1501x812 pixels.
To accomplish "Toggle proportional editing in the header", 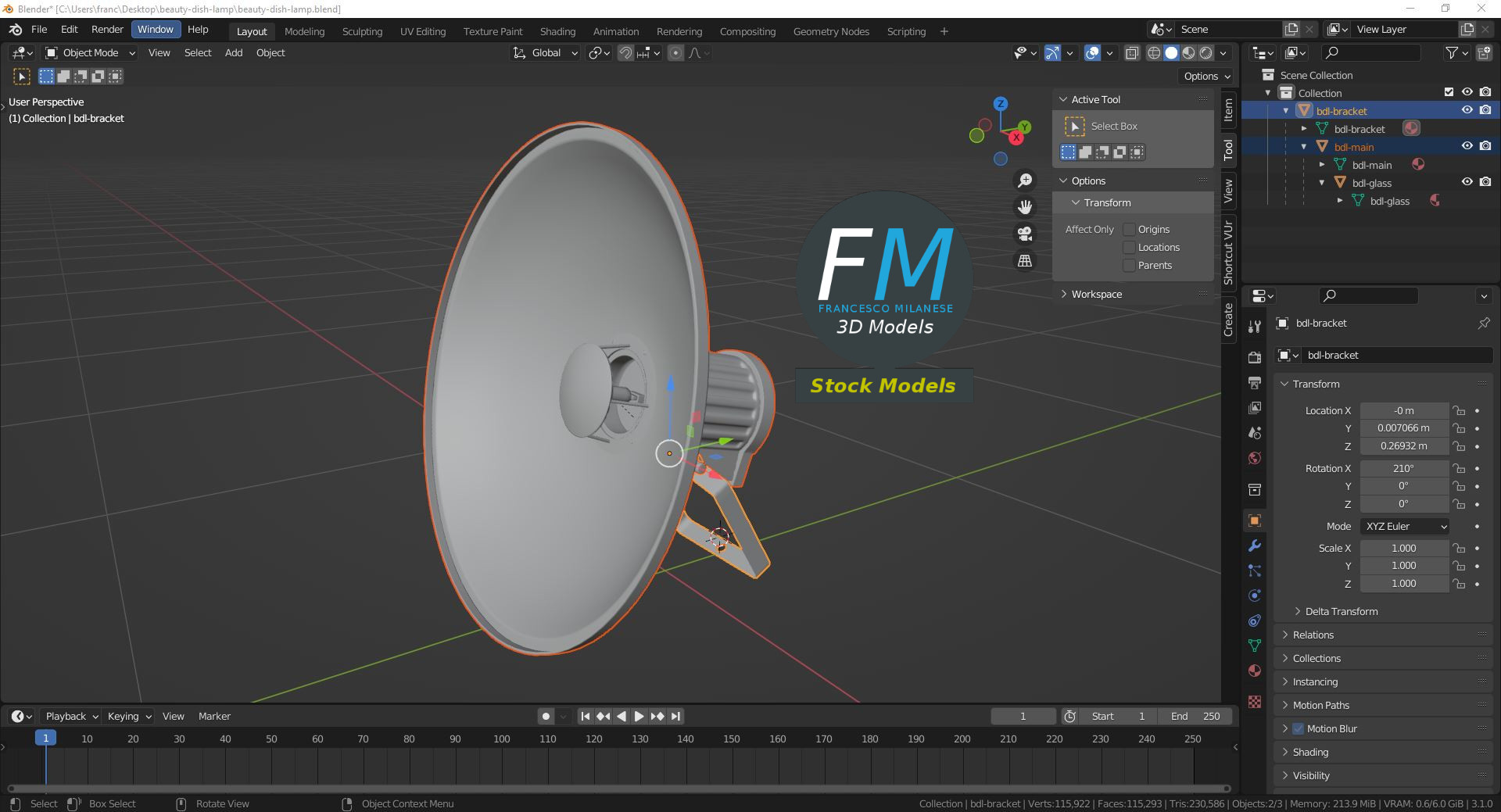I will tap(676, 53).
